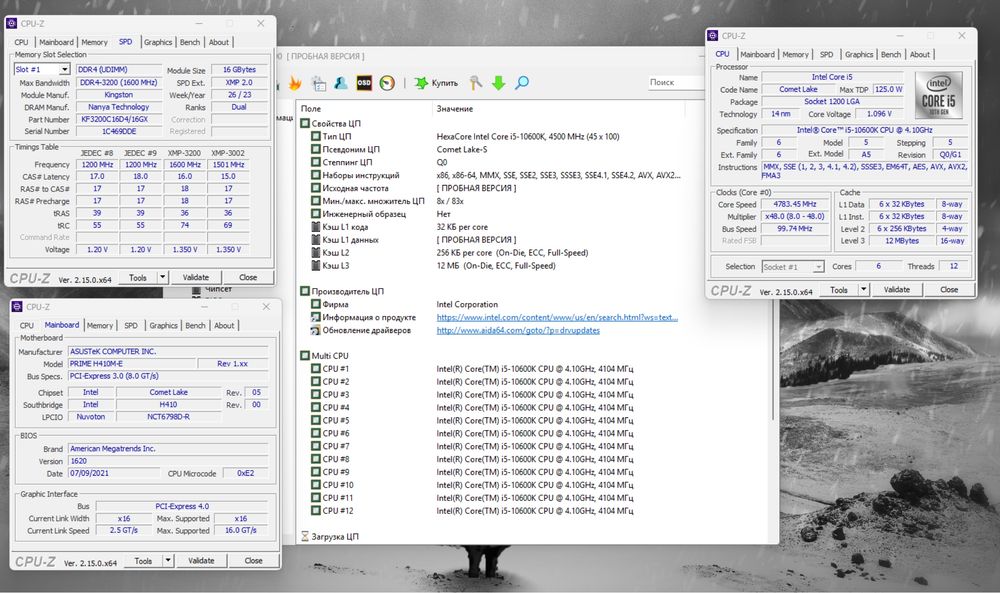The height and width of the screenshot is (593, 1000).
Task: Click the Tools button in the CPU window
Action: click(x=839, y=289)
